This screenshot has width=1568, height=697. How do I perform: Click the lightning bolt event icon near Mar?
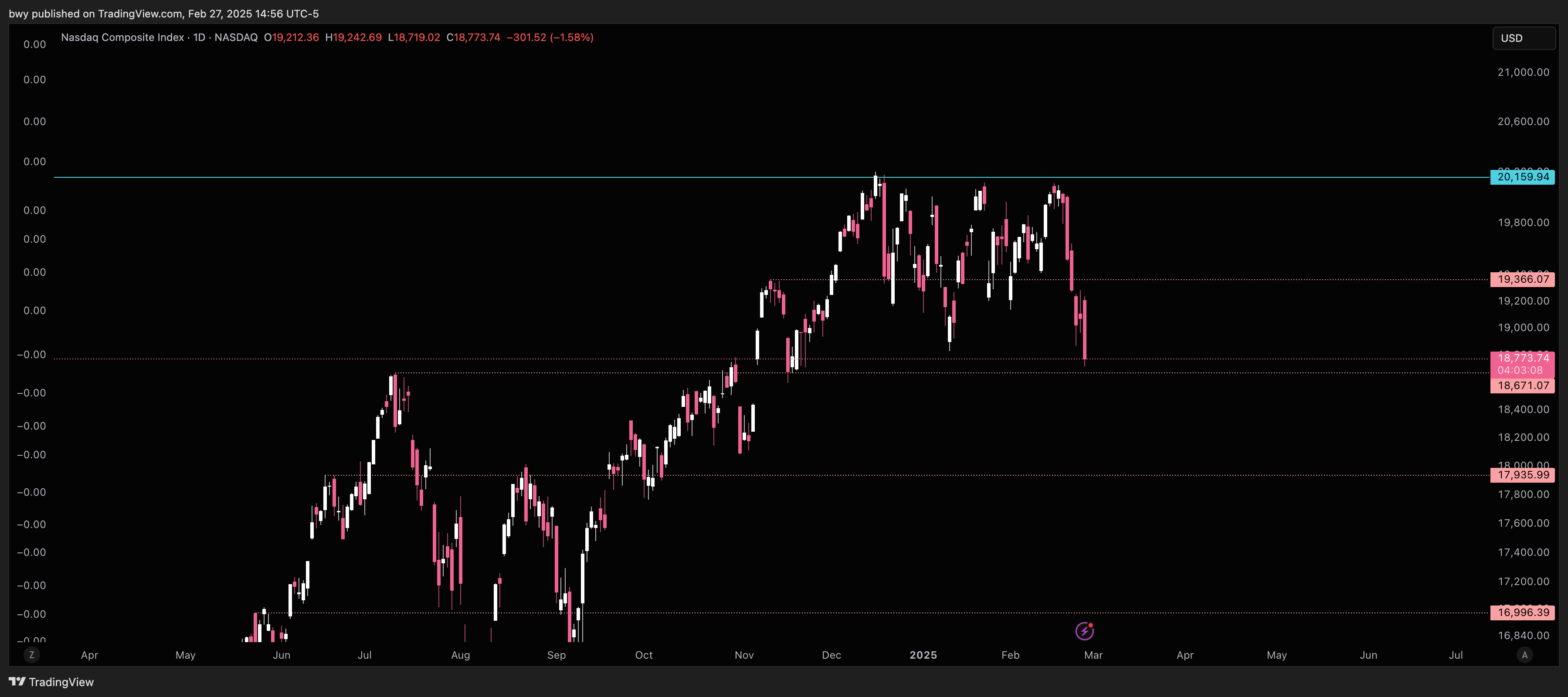click(1084, 631)
